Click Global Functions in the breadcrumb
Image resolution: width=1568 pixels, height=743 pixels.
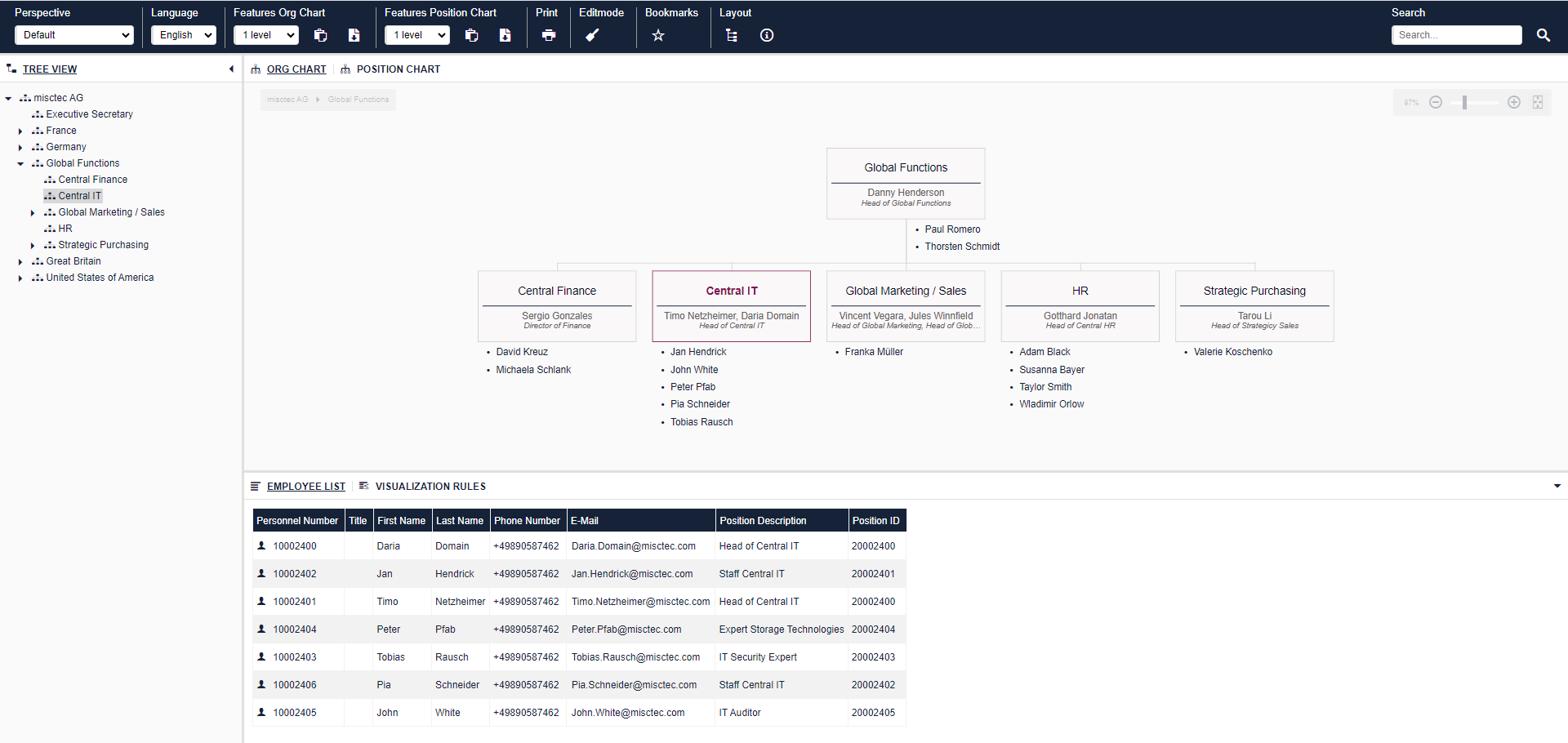pyautogui.click(x=359, y=100)
